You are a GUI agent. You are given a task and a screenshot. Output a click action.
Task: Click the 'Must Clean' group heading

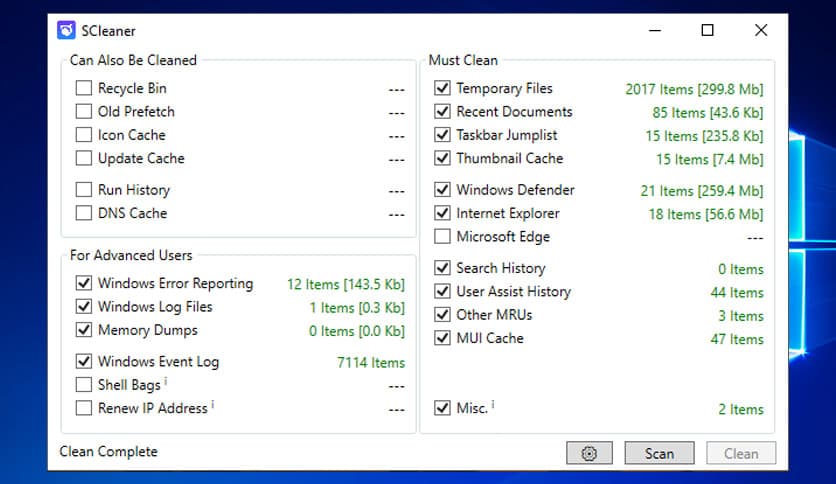tap(463, 60)
